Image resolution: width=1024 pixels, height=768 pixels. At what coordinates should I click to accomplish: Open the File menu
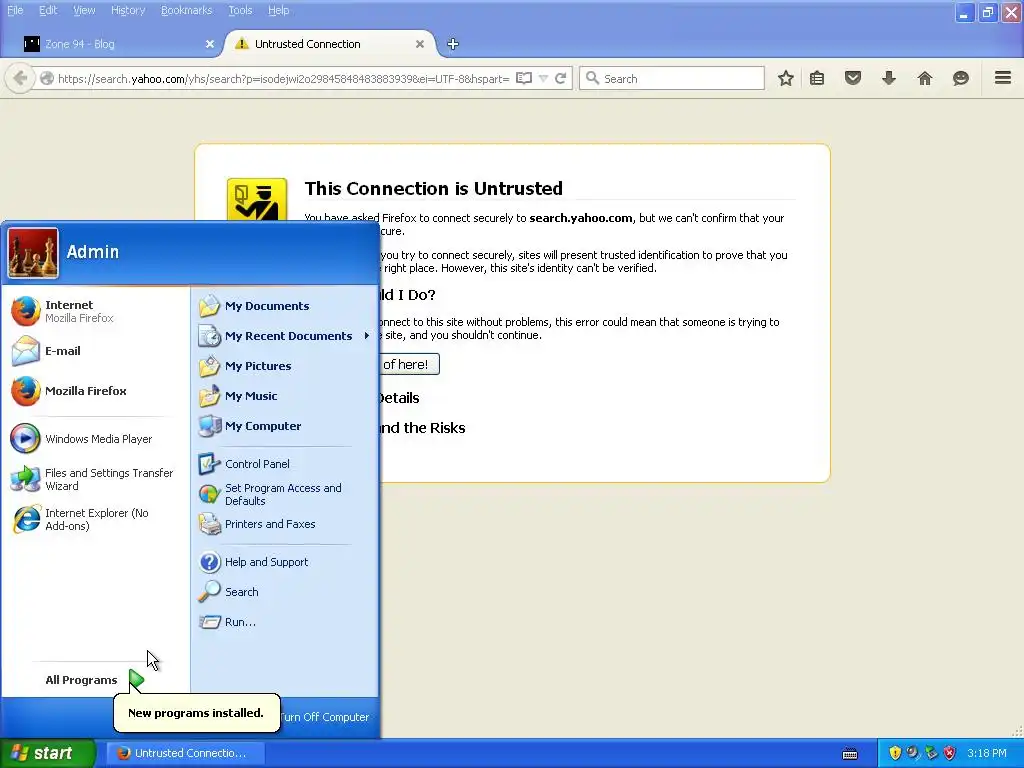click(x=15, y=10)
